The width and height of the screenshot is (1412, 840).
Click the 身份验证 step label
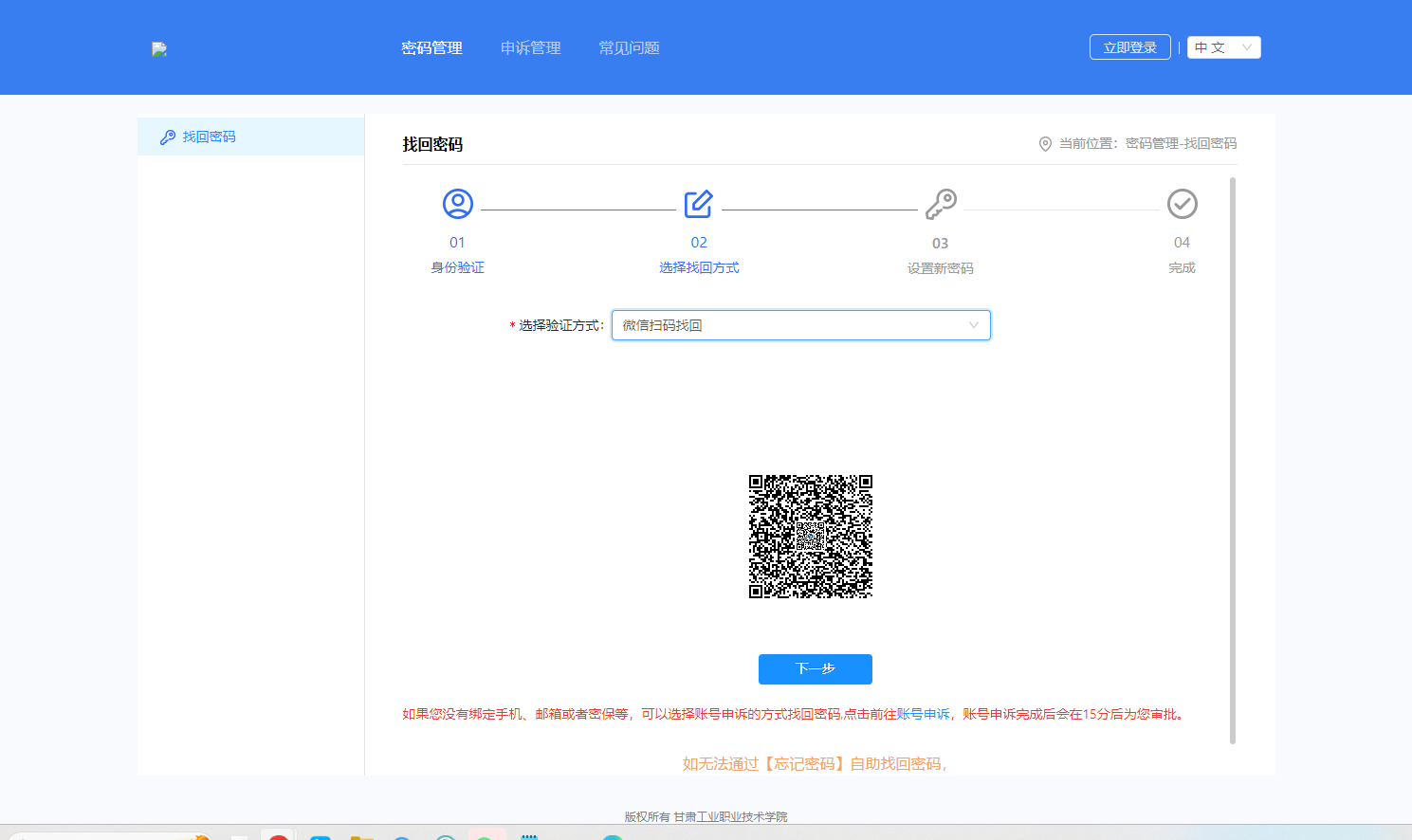point(457,268)
